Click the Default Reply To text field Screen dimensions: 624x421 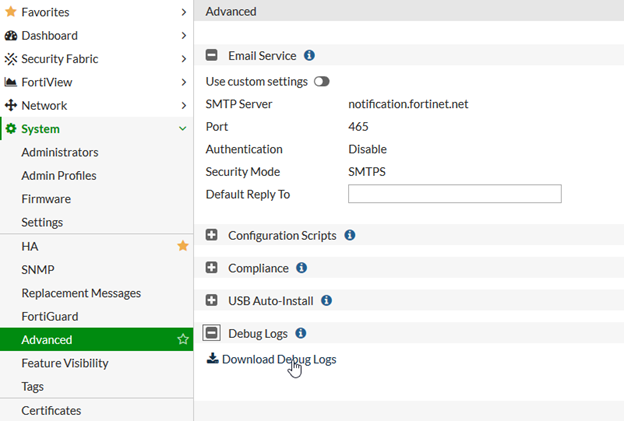(454, 194)
